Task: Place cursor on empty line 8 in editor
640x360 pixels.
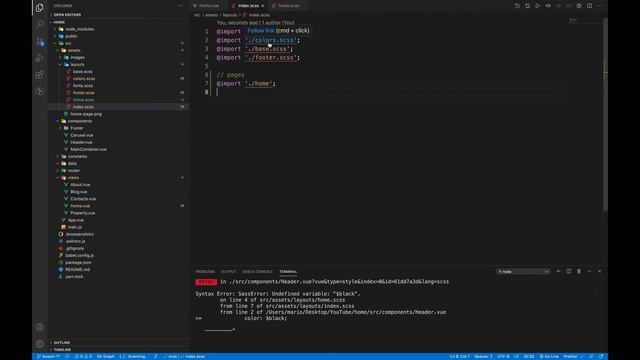Action: (392, 92)
